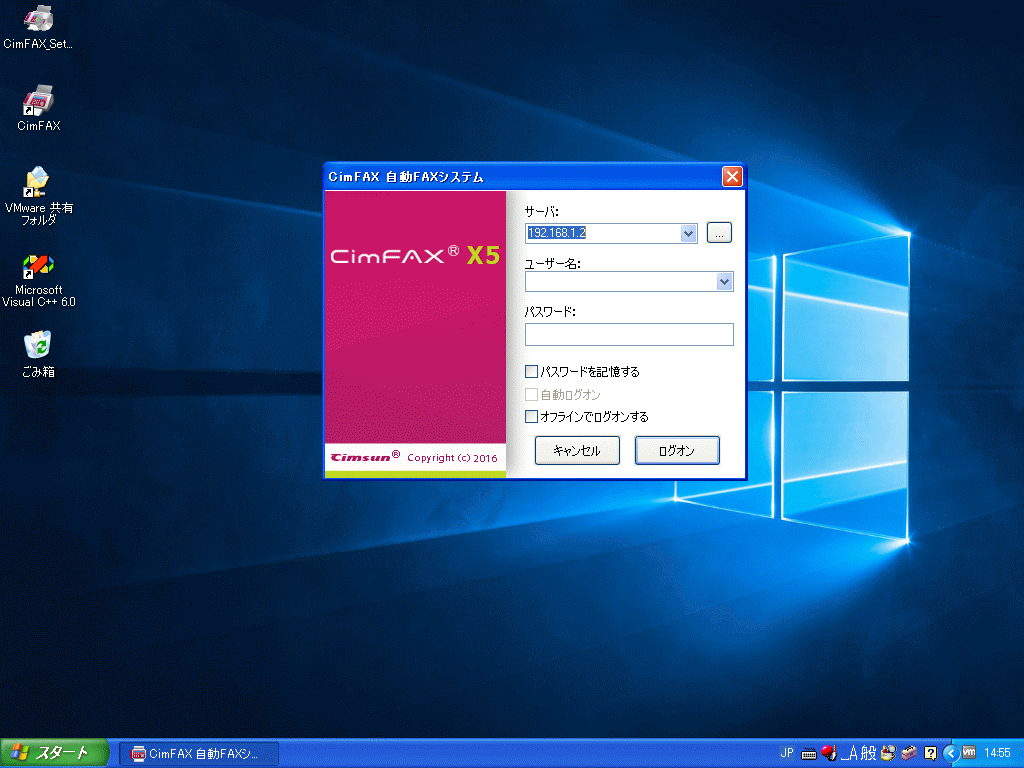Click the CimFAX X5 logo banner

pyautogui.click(x=415, y=255)
